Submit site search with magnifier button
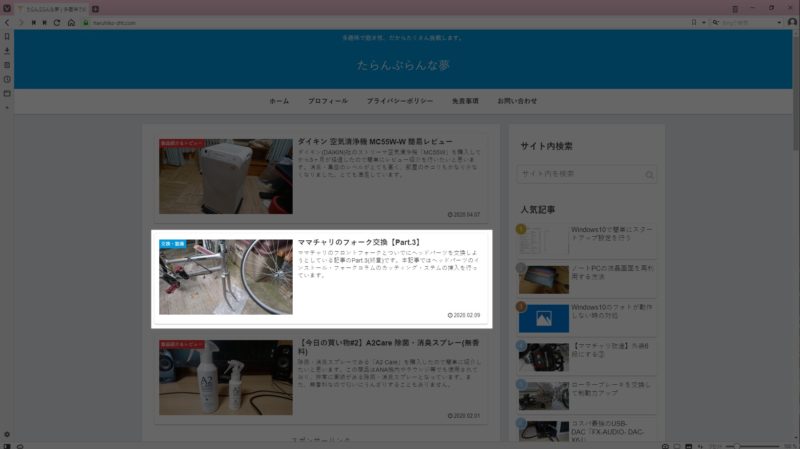The image size is (800, 449). point(649,174)
